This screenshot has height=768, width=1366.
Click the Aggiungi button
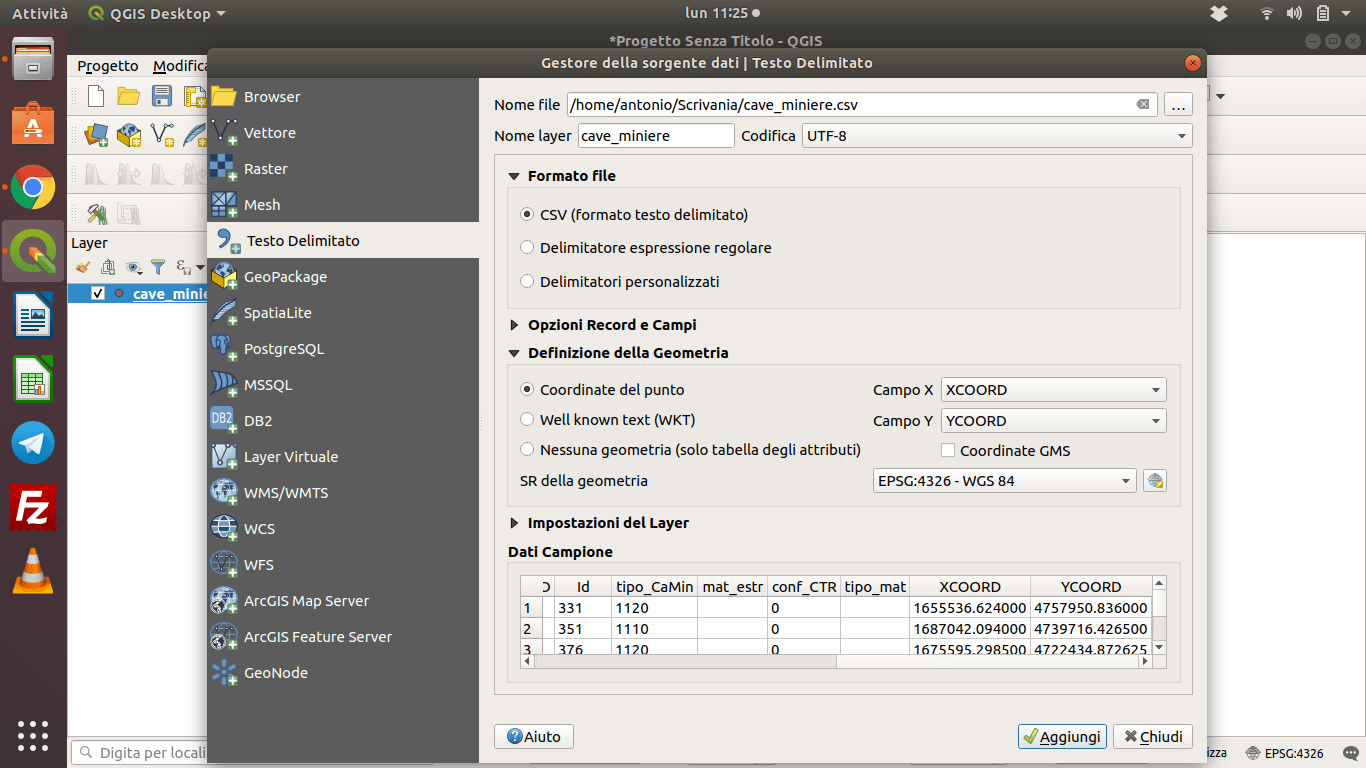pos(1062,736)
